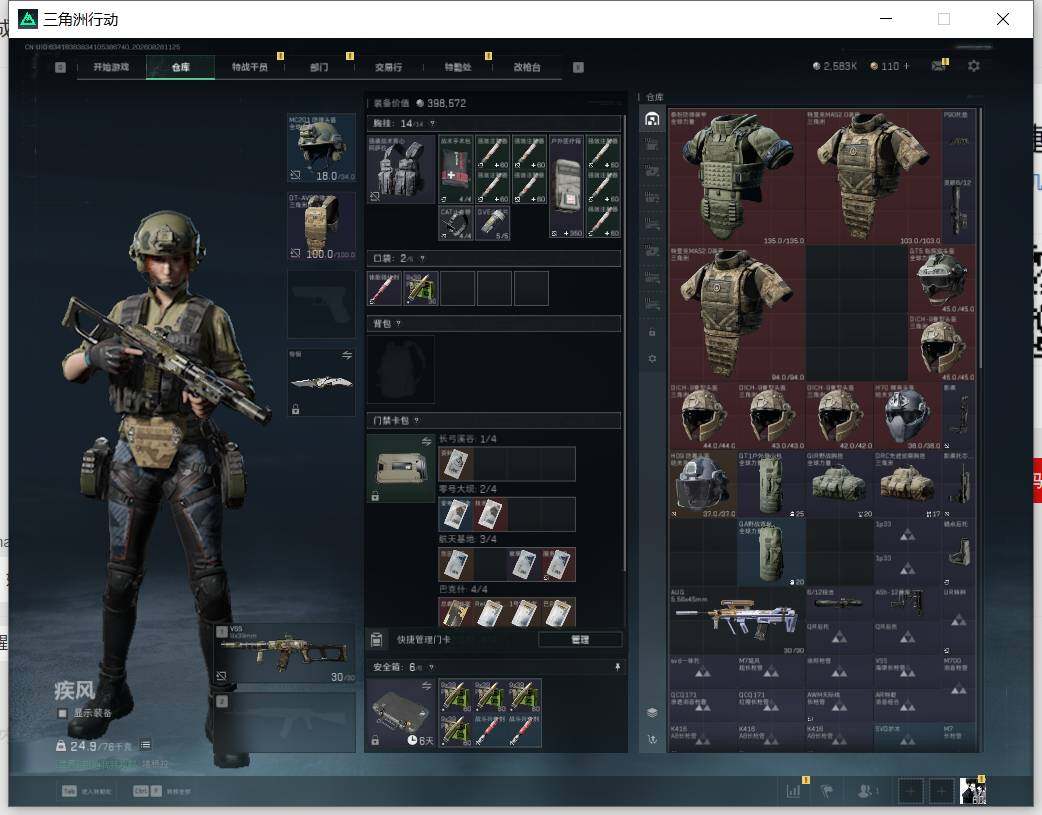Select the safe box case item
Image resolution: width=1042 pixels, height=815 pixels.
[x=401, y=713]
